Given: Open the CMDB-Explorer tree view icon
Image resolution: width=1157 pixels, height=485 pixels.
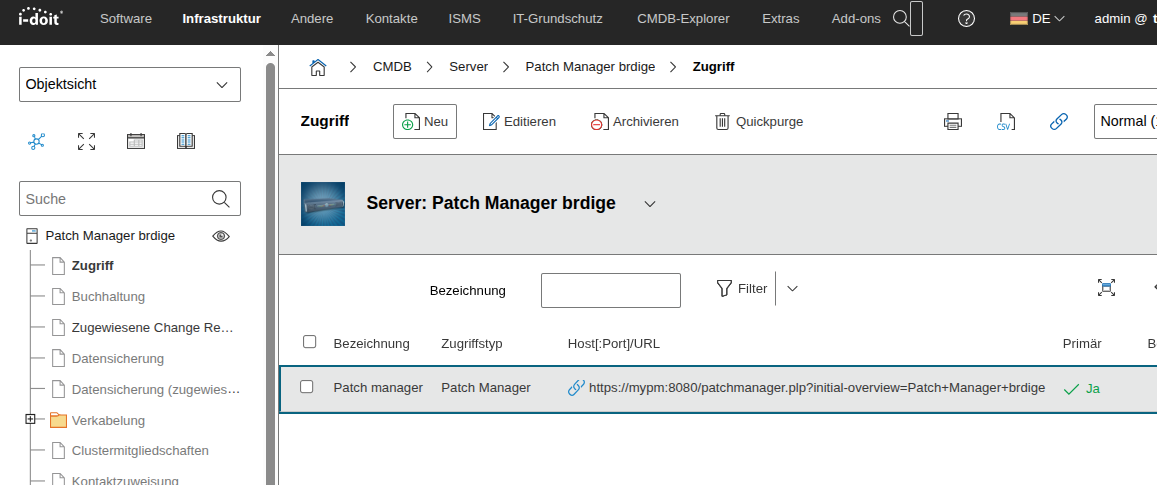Looking at the screenshot, I should (37, 141).
